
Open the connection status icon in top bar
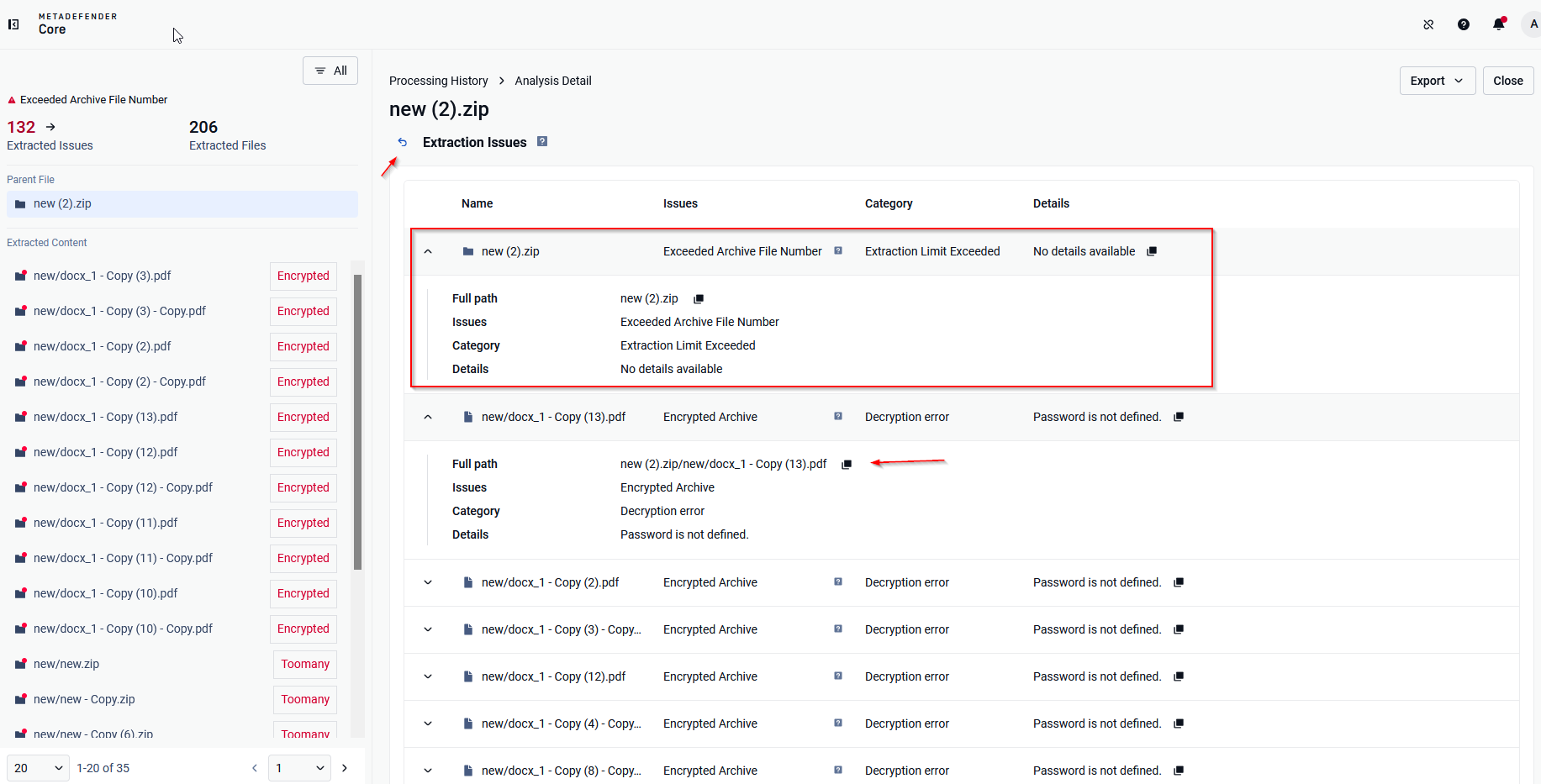click(1428, 24)
